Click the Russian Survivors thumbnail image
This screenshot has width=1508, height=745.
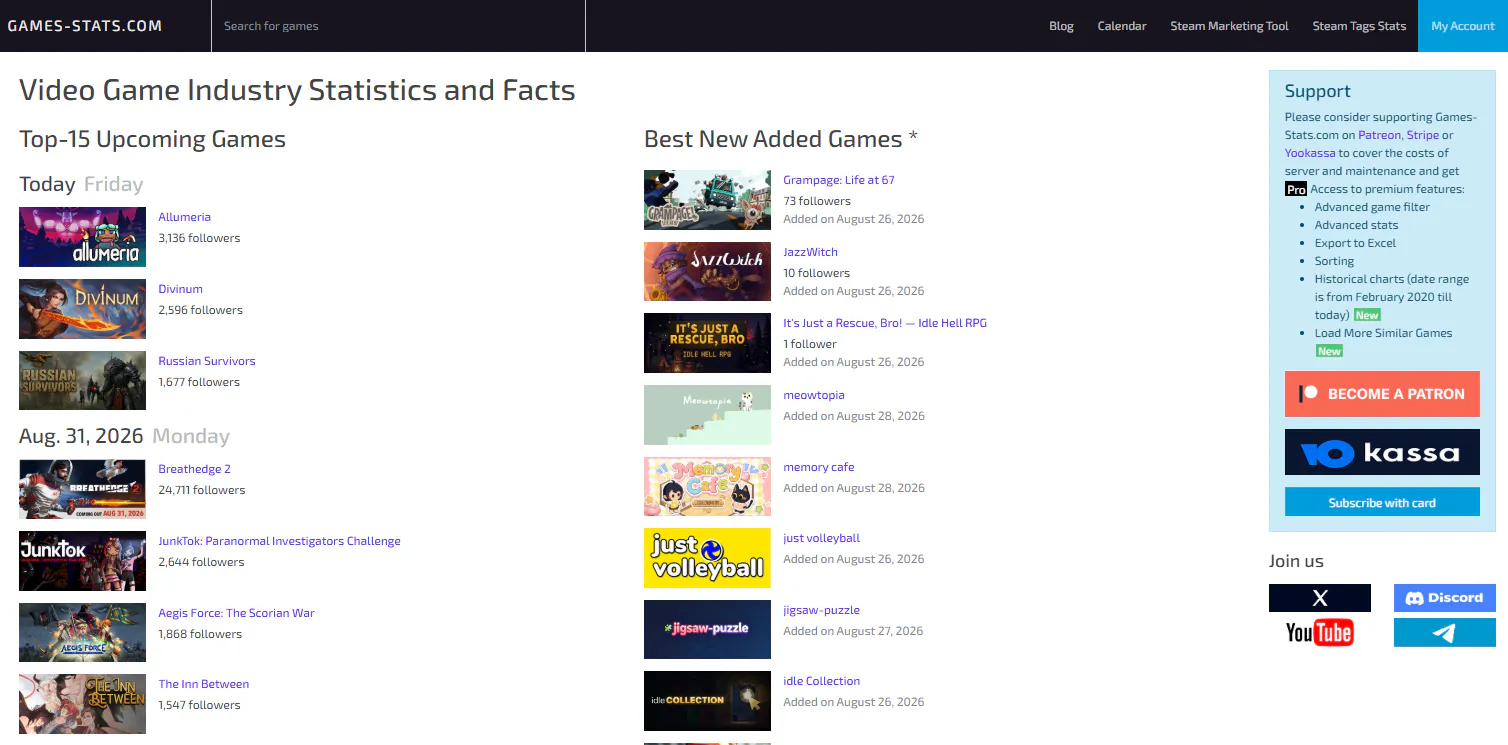[x=82, y=380]
